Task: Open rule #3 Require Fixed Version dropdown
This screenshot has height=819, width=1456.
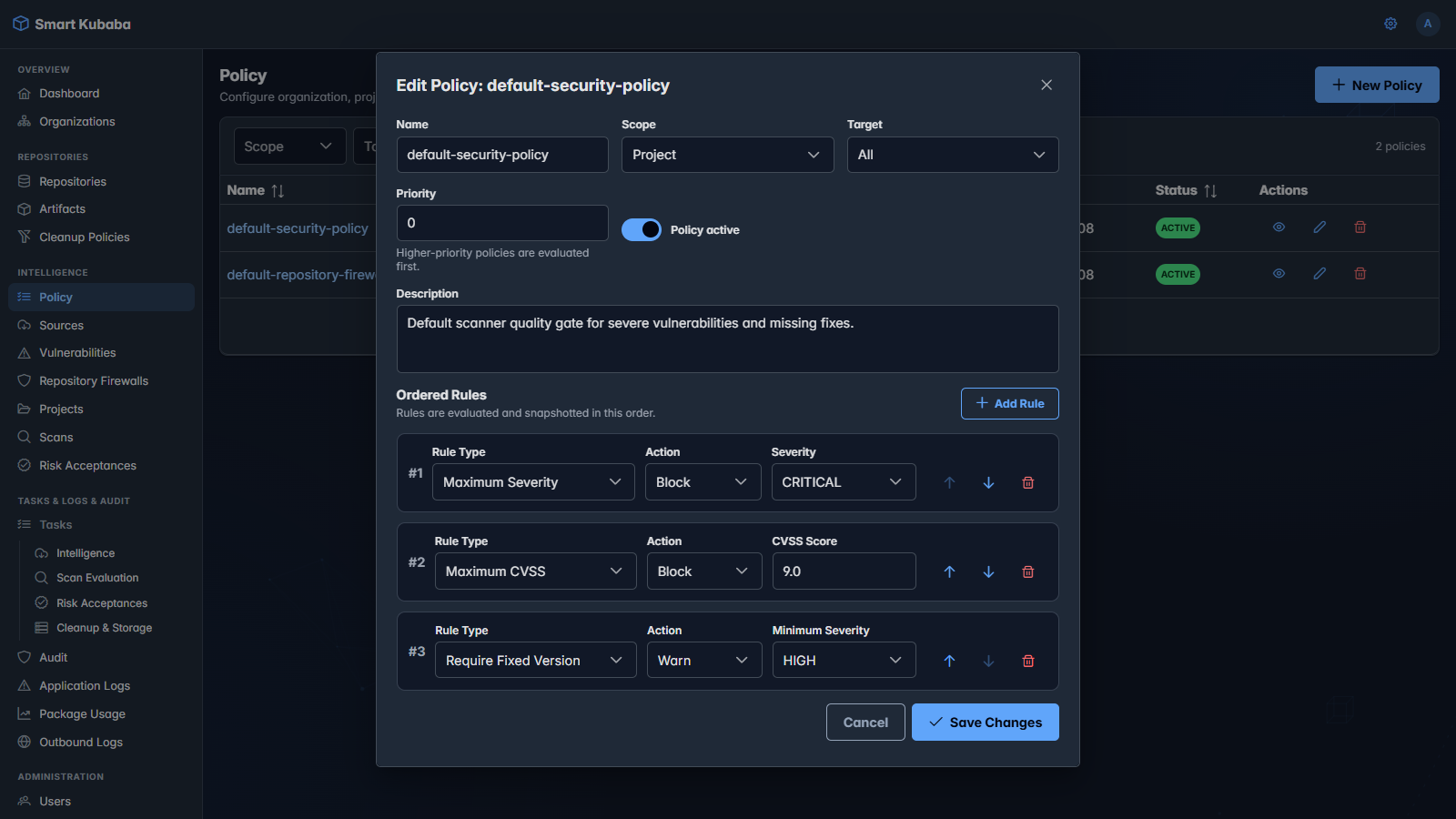Action: click(x=535, y=661)
